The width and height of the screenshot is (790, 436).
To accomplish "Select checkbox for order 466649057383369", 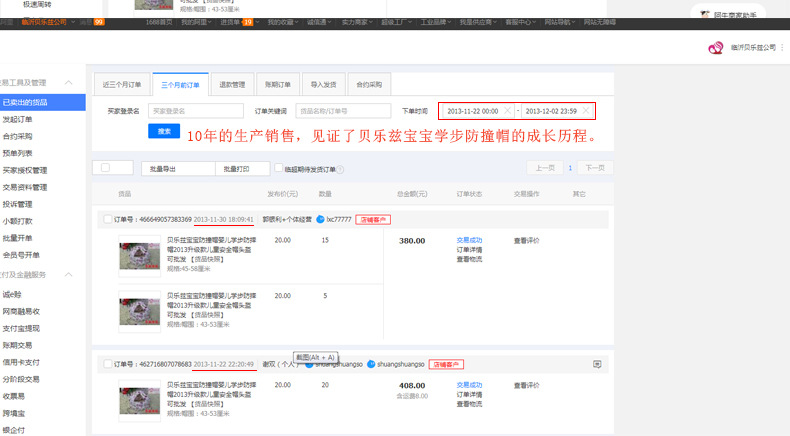I will tap(107, 219).
